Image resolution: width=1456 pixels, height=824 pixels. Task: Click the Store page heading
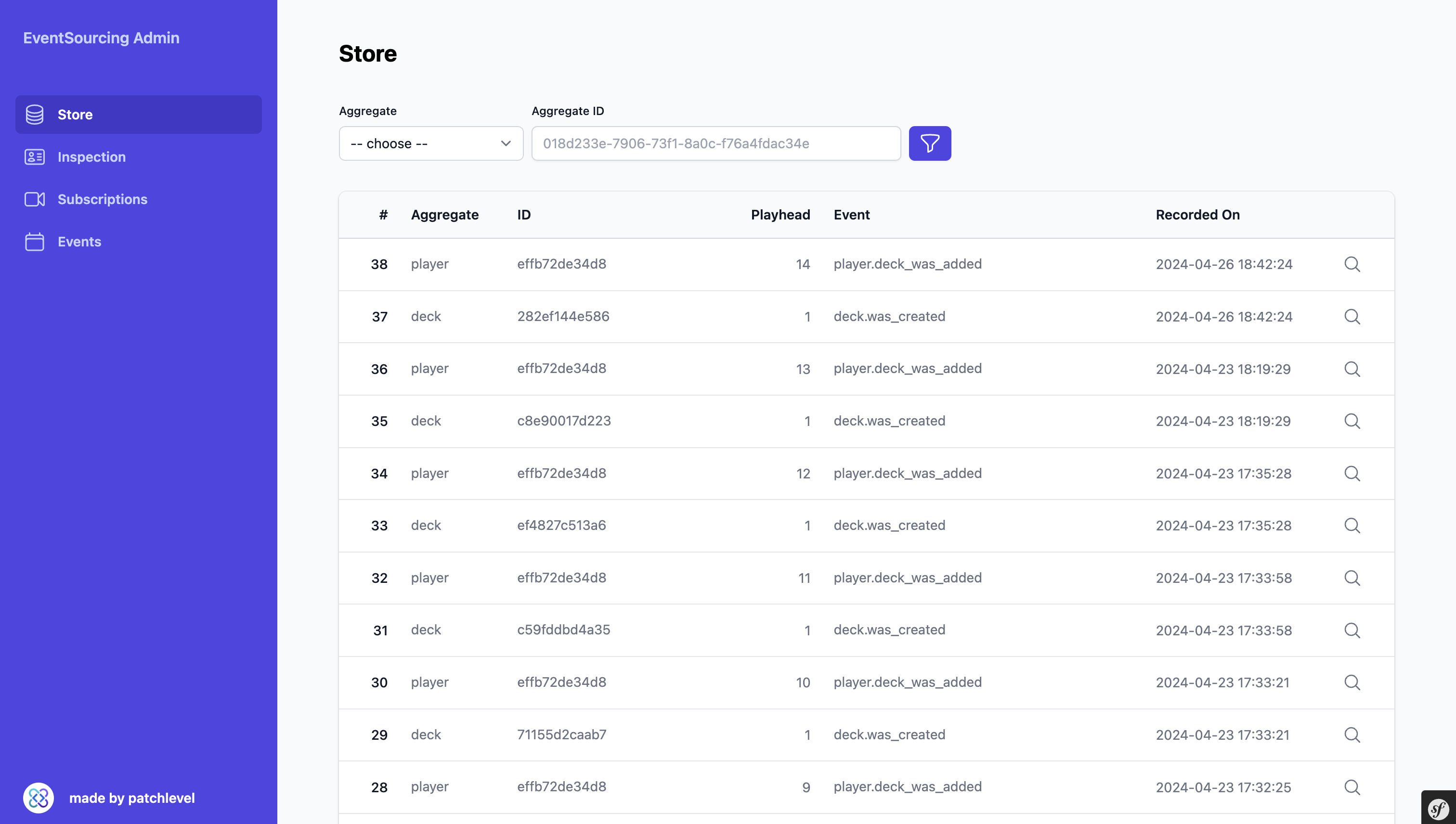tap(367, 54)
